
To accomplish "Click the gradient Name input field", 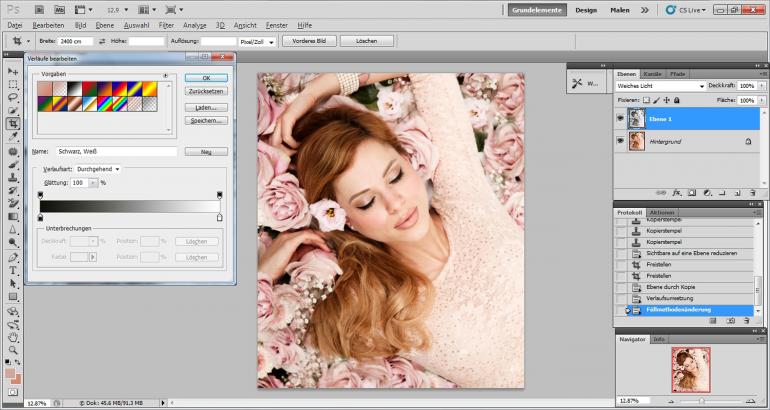I will [116, 152].
